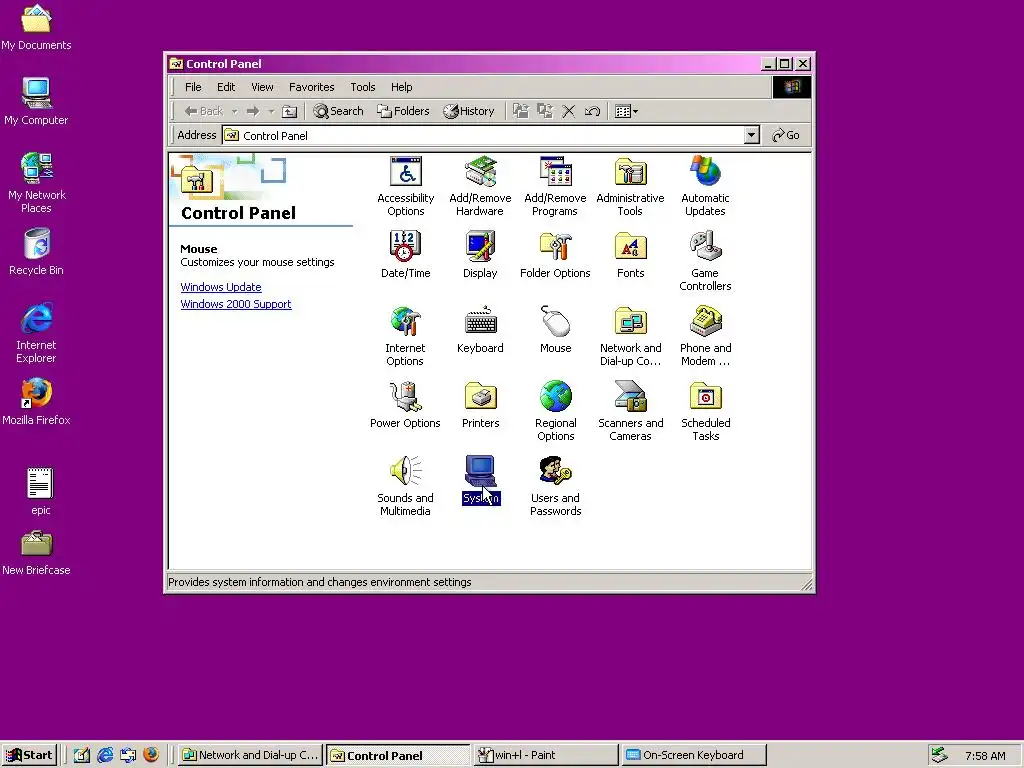Open the Date/Time applet

click(406, 255)
